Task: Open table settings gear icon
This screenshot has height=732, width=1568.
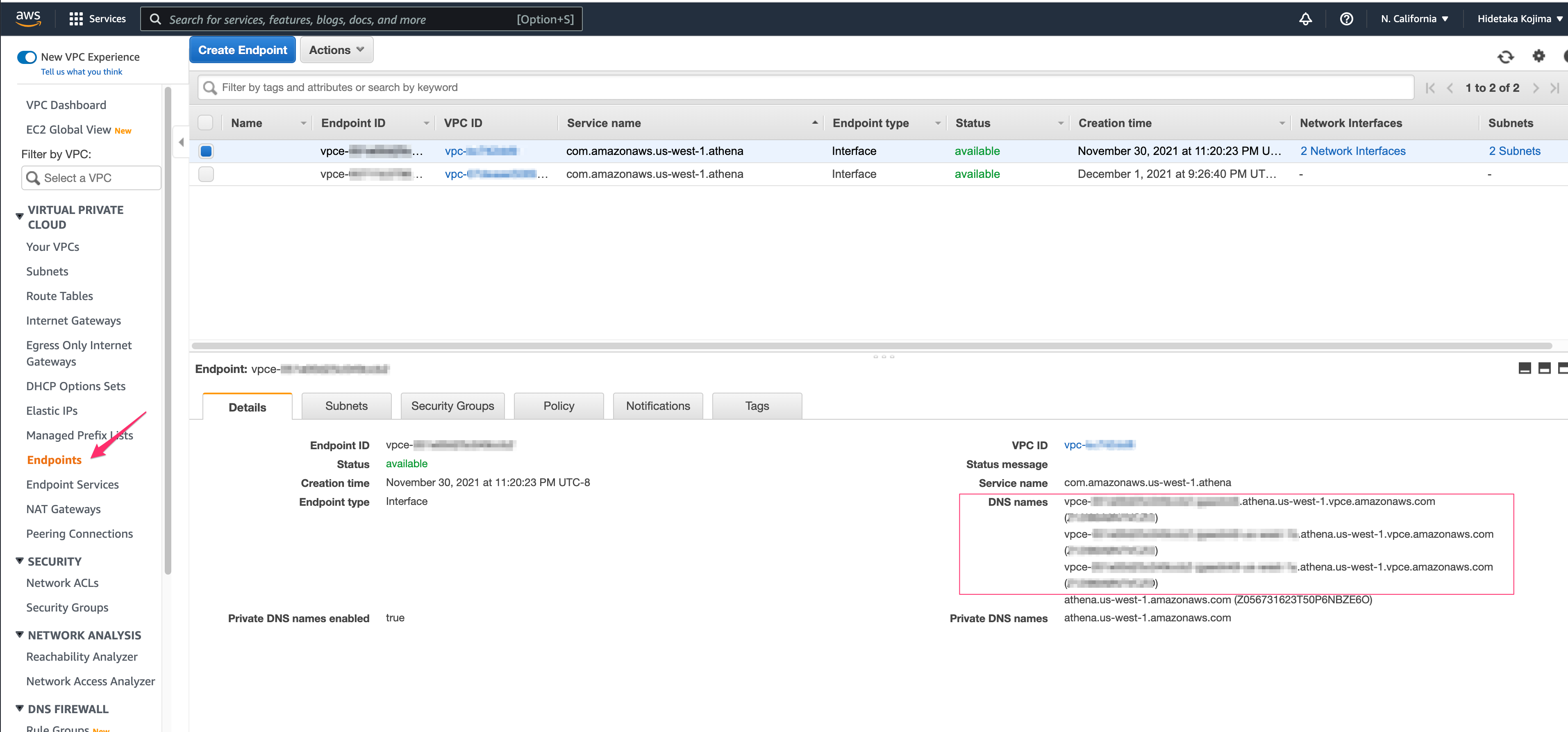Action: pyautogui.click(x=1538, y=56)
